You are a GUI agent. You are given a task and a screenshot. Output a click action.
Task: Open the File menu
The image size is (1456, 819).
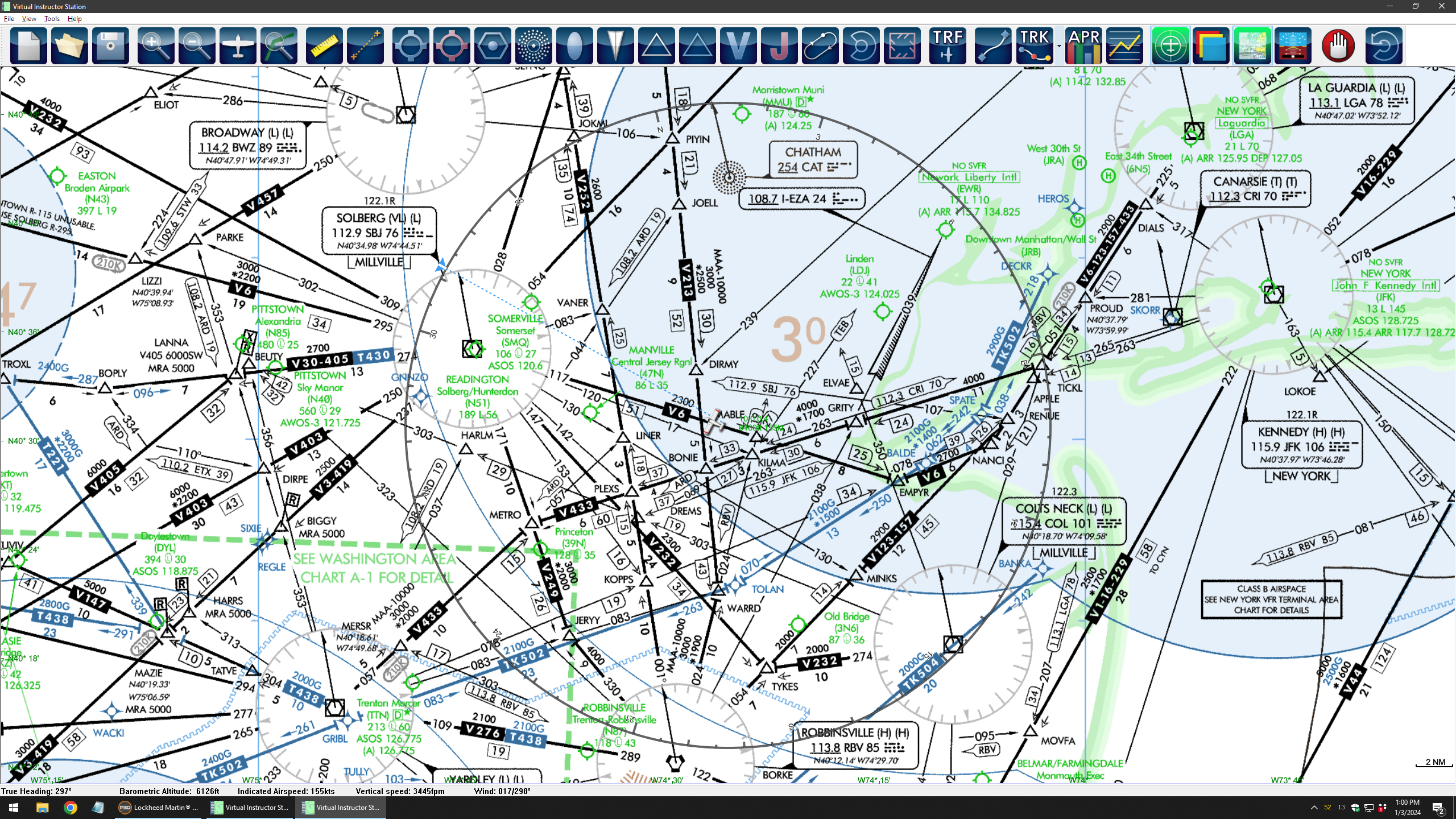pyautogui.click(x=9, y=19)
